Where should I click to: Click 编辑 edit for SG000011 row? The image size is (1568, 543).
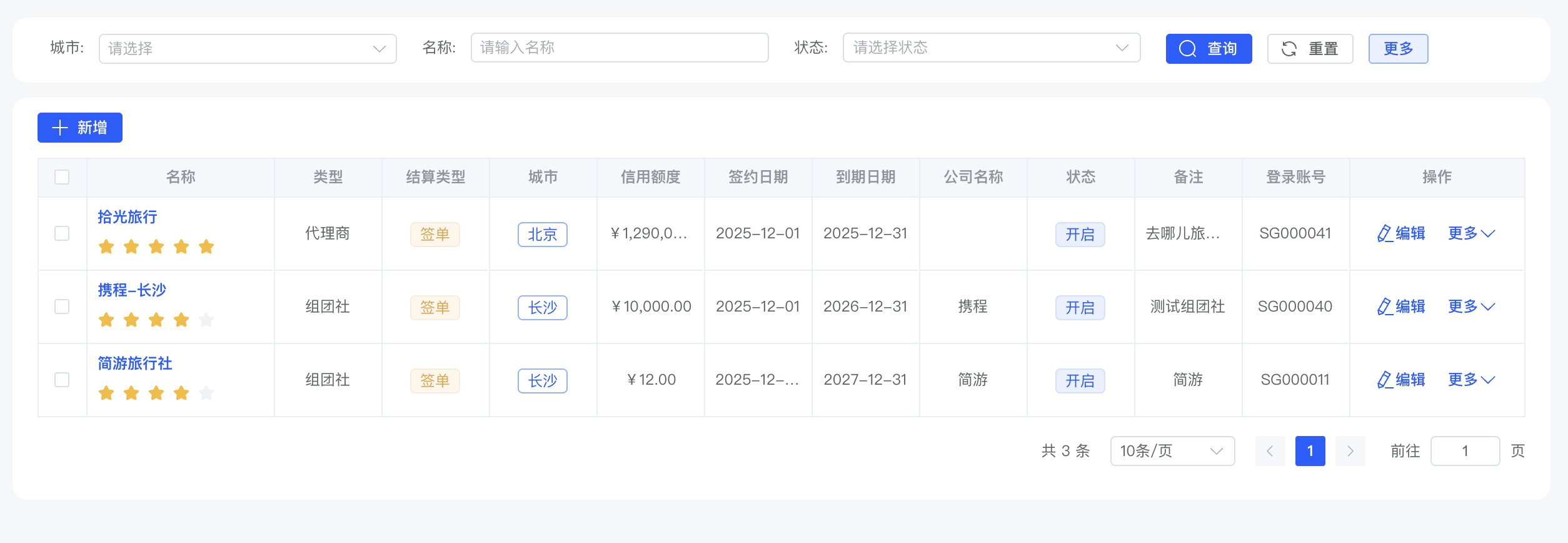1401,380
